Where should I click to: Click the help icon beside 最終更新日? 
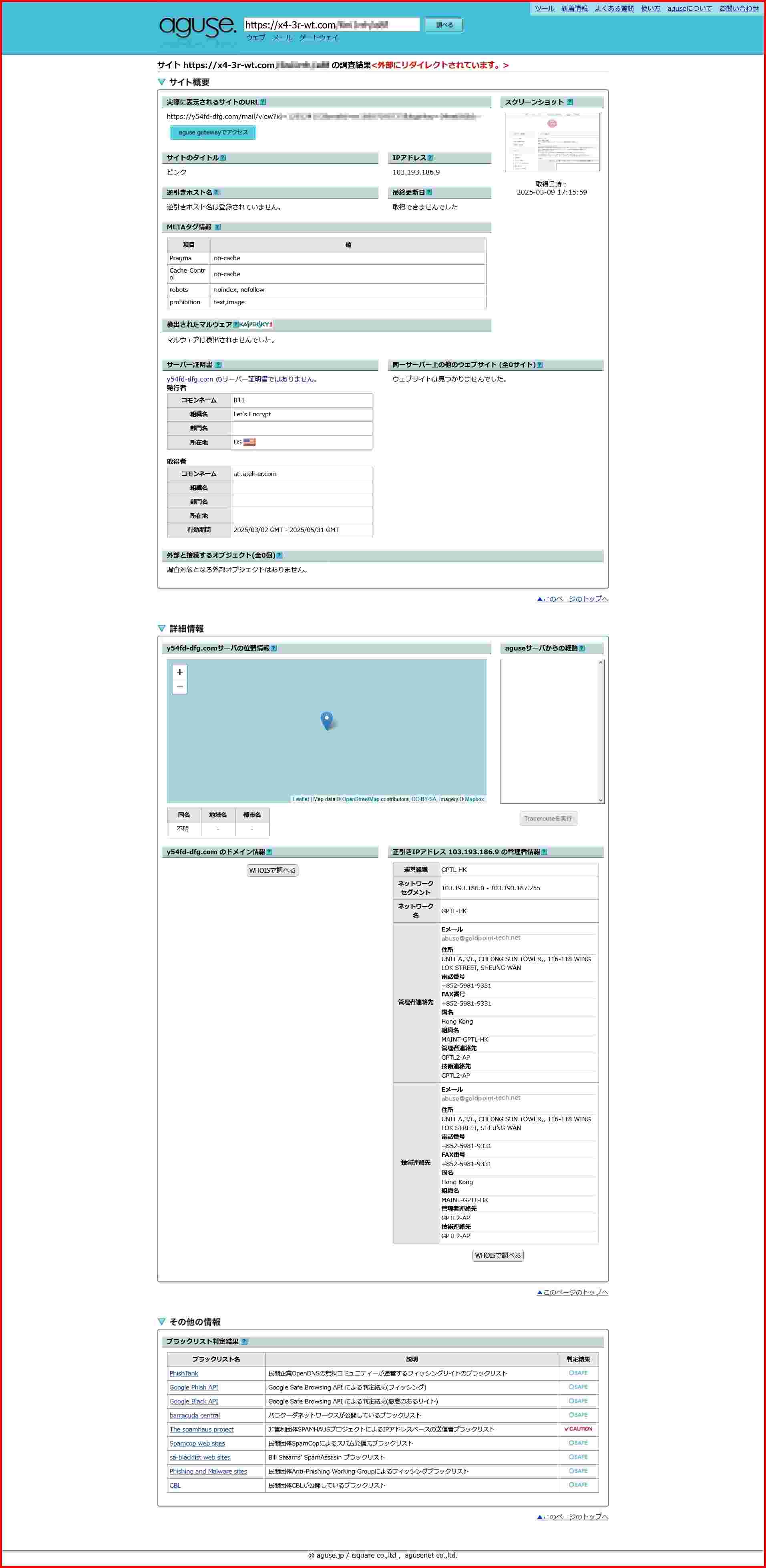pos(429,193)
